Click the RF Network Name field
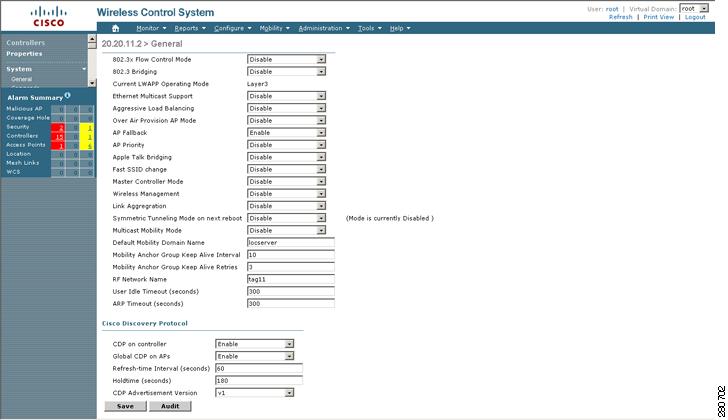This screenshot has width=728, height=420. (x=291, y=279)
